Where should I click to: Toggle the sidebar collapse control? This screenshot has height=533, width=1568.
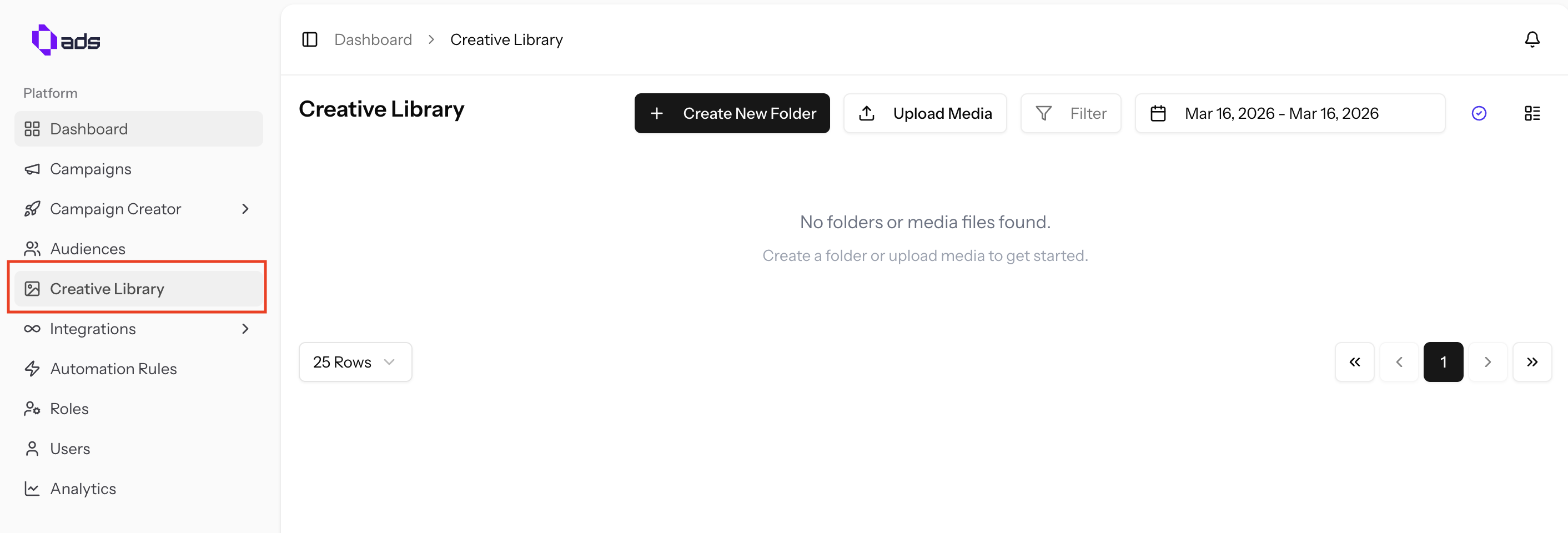click(x=309, y=39)
